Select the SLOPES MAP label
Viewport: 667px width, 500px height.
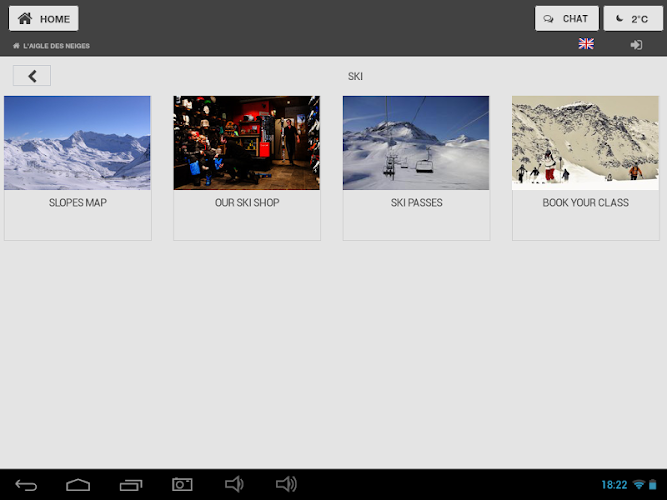tap(77, 203)
